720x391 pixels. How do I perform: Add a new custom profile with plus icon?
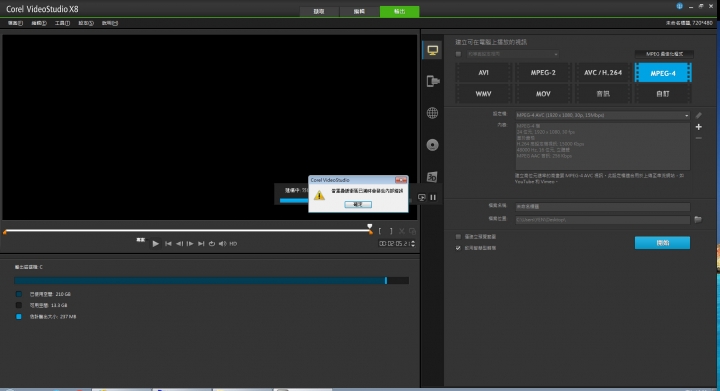pyautogui.click(x=698, y=127)
